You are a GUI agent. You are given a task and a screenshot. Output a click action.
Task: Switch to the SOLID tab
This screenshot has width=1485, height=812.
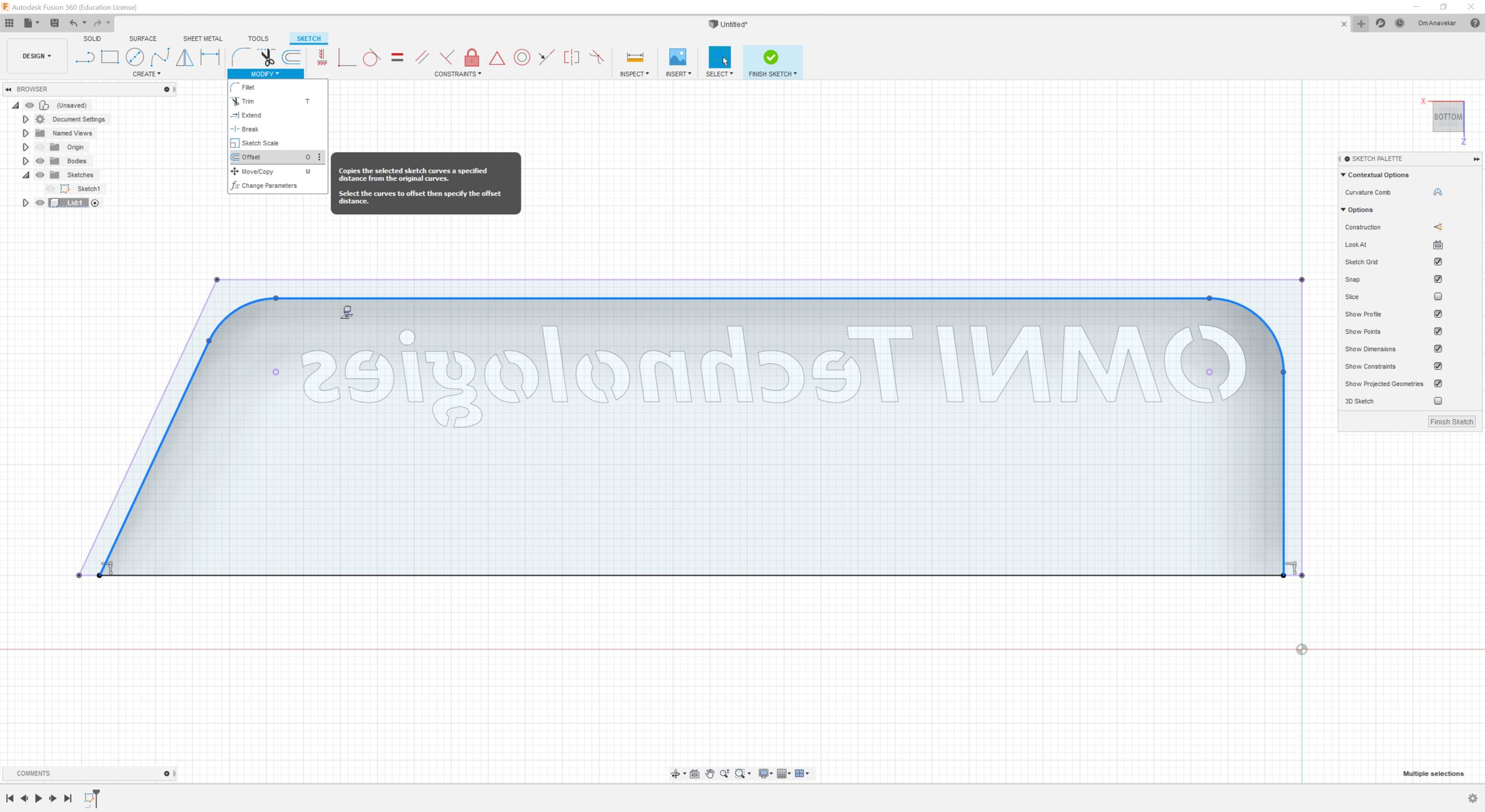pos(92,38)
